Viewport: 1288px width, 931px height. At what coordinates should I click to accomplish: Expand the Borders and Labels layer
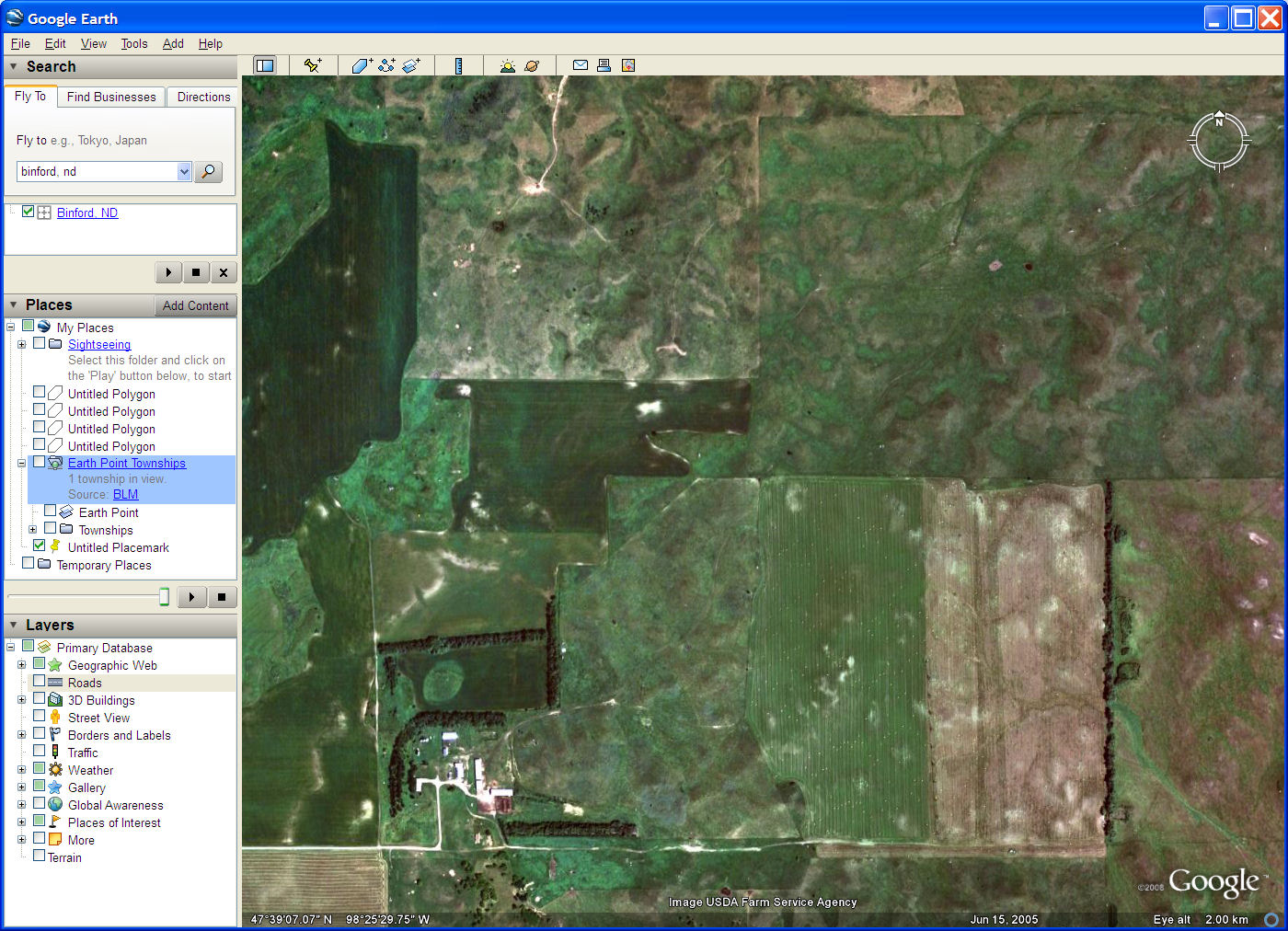click(21, 735)
